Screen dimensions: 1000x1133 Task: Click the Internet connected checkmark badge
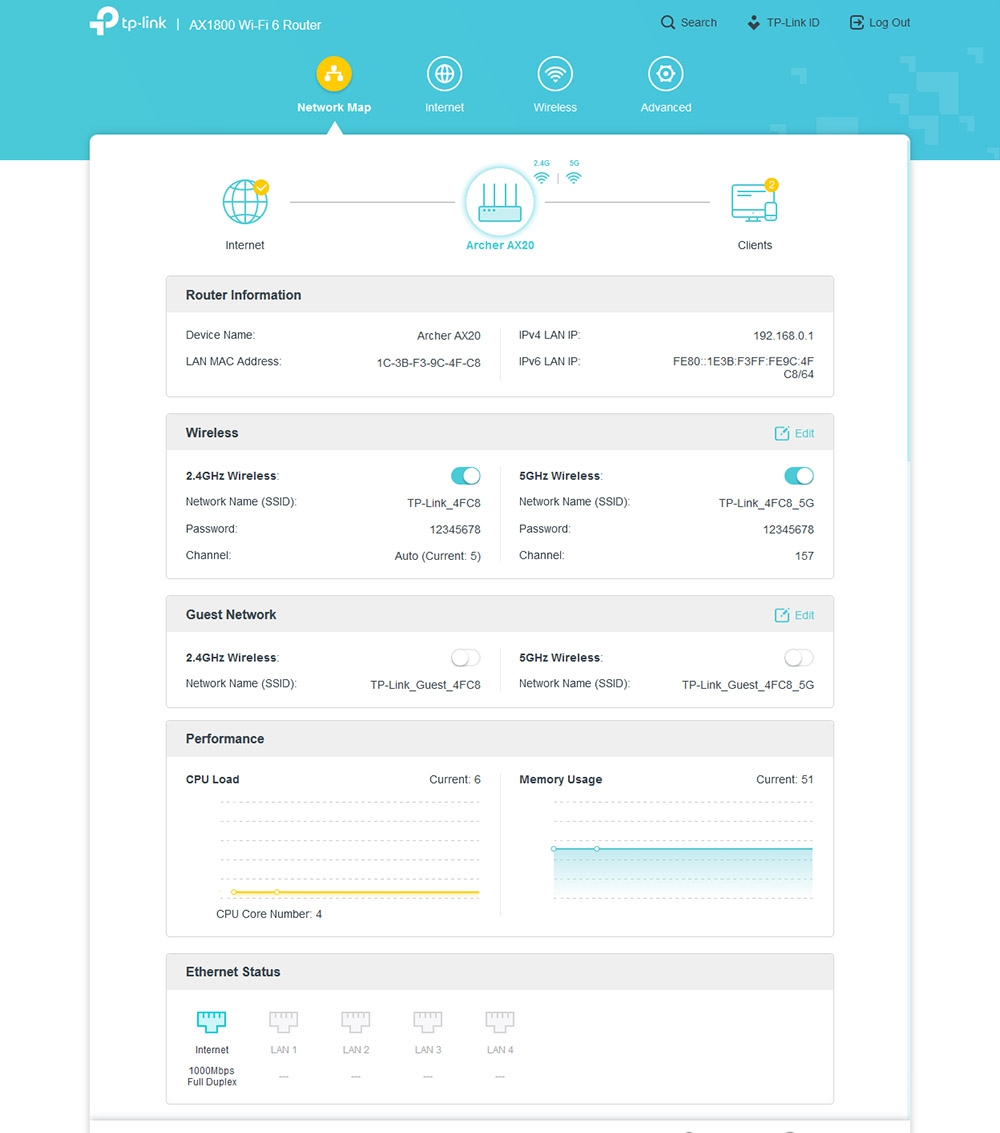(262, 187)
